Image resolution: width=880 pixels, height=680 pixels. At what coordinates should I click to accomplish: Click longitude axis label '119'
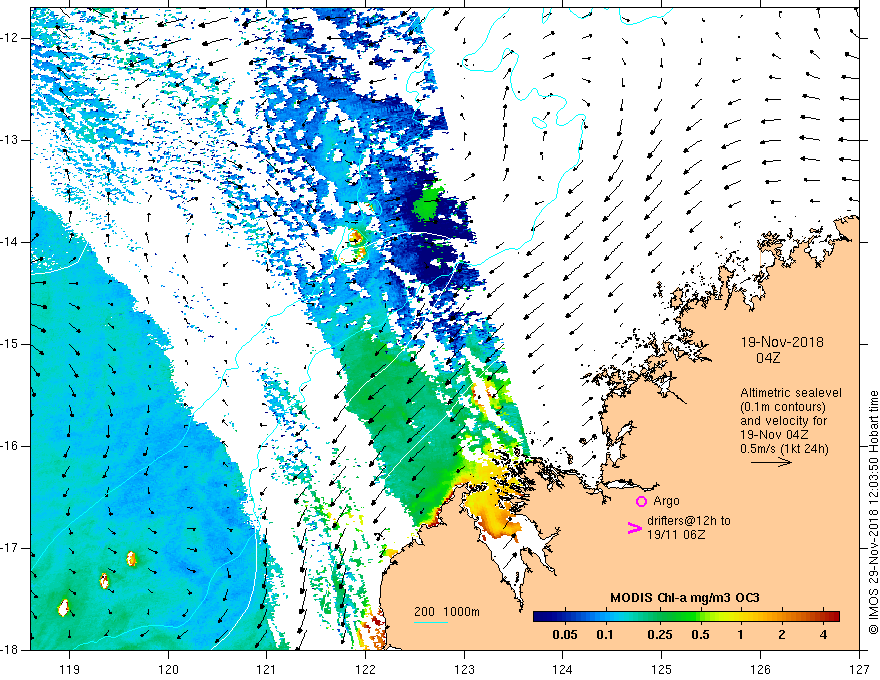tap(69, 669)
